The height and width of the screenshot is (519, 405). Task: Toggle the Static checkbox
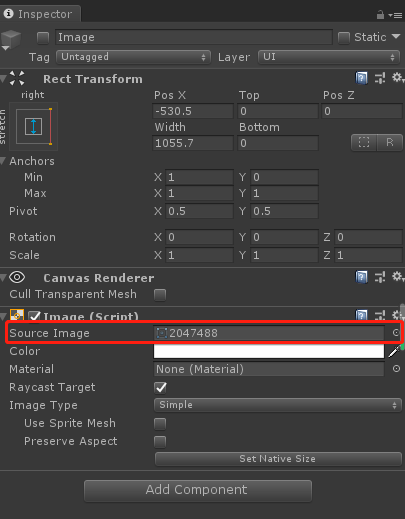click(x=344, y=38)
